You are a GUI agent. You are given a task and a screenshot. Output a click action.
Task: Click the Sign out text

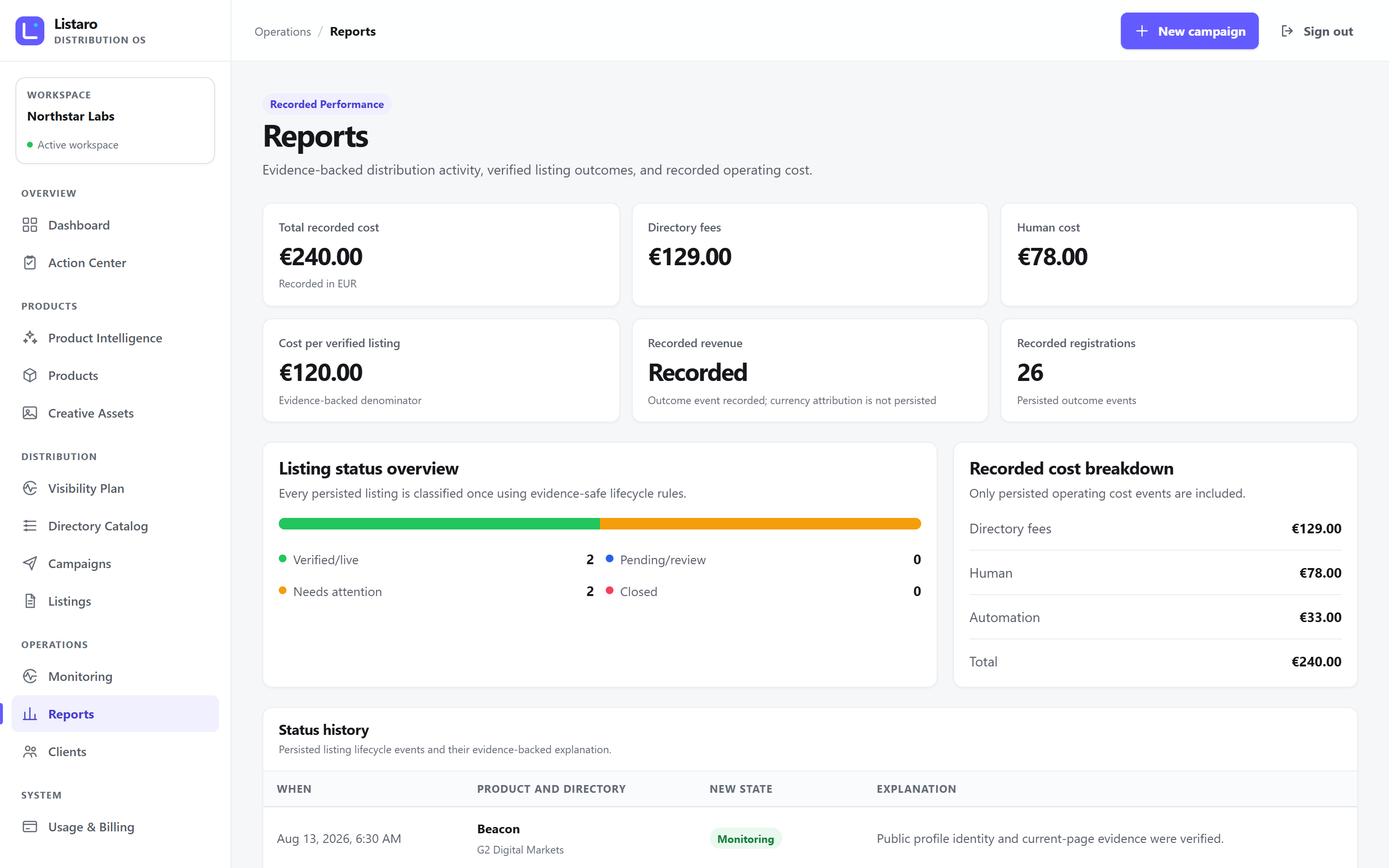point(1328,31)
